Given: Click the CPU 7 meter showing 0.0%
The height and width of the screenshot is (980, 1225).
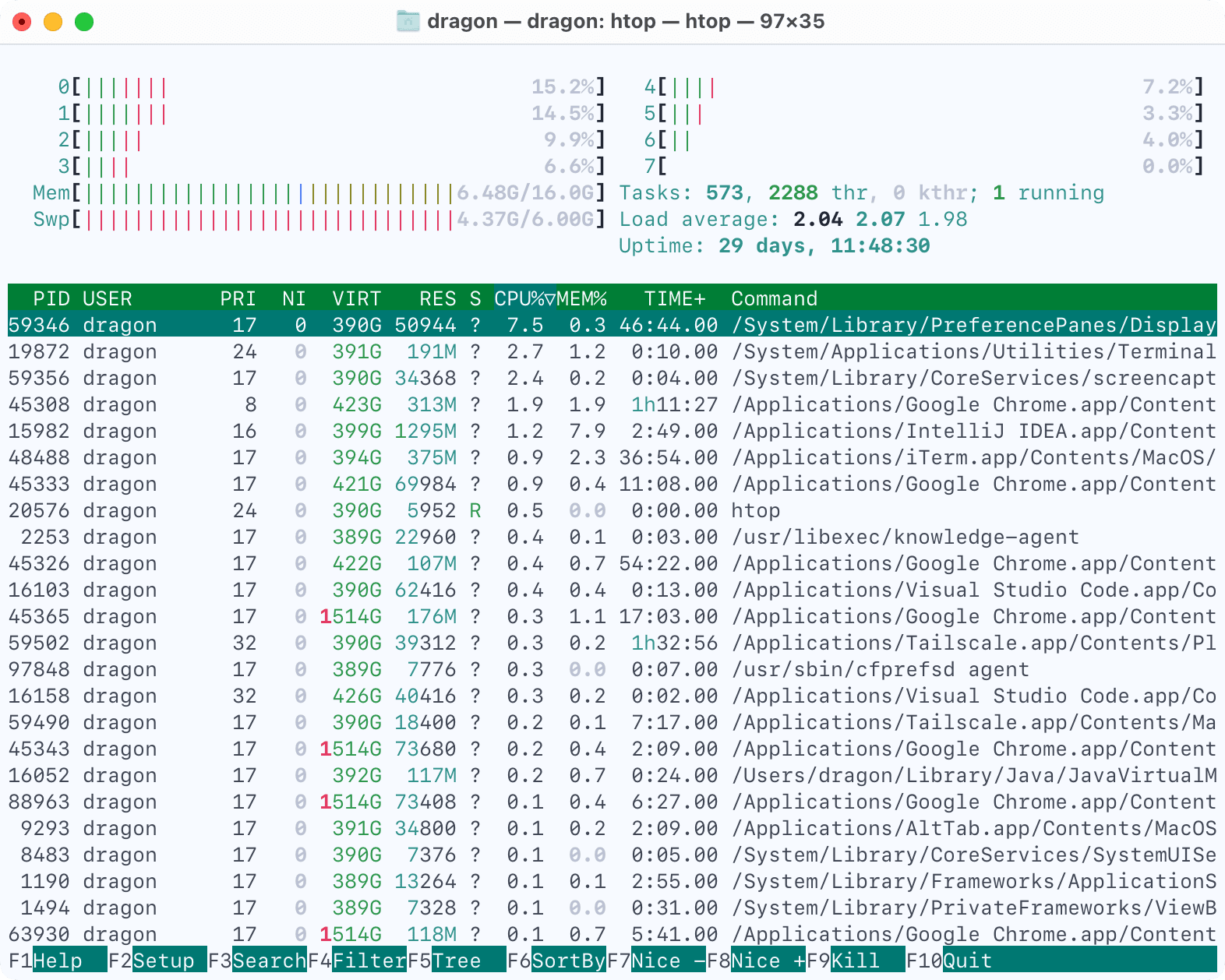Looking at the screenshot, I should tap(924, 166).
